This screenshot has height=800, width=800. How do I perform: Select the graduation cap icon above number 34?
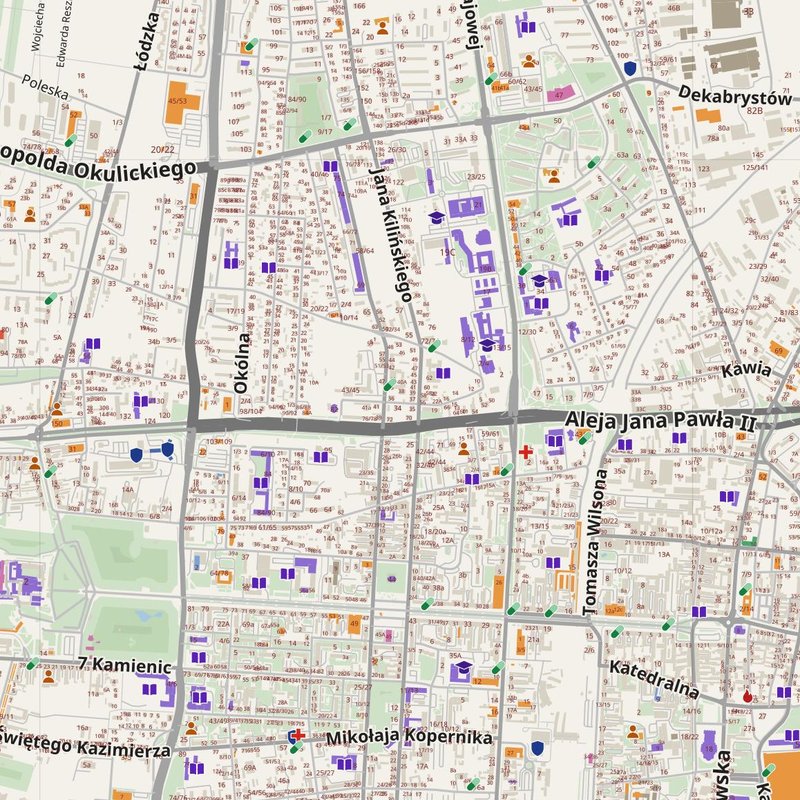click(539, 281)
